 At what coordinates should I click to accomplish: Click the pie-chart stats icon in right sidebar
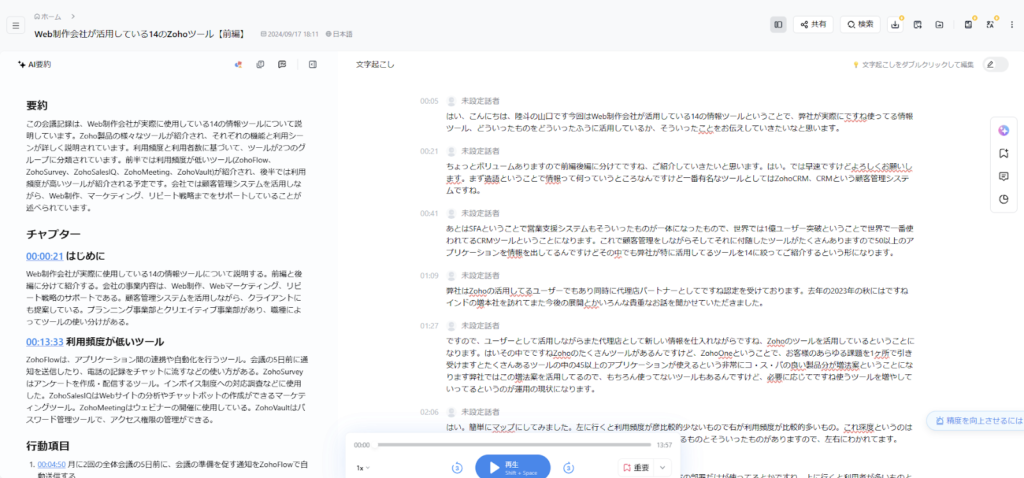[1004, 199]
